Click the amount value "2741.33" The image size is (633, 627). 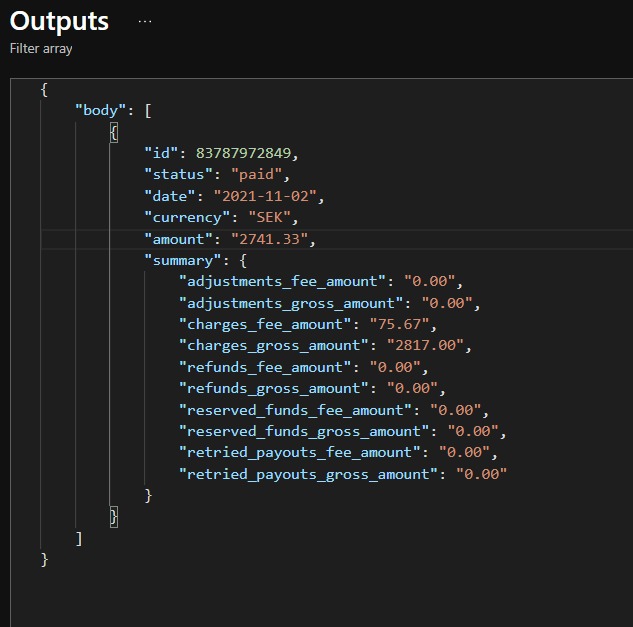click(x=269, y=239)
